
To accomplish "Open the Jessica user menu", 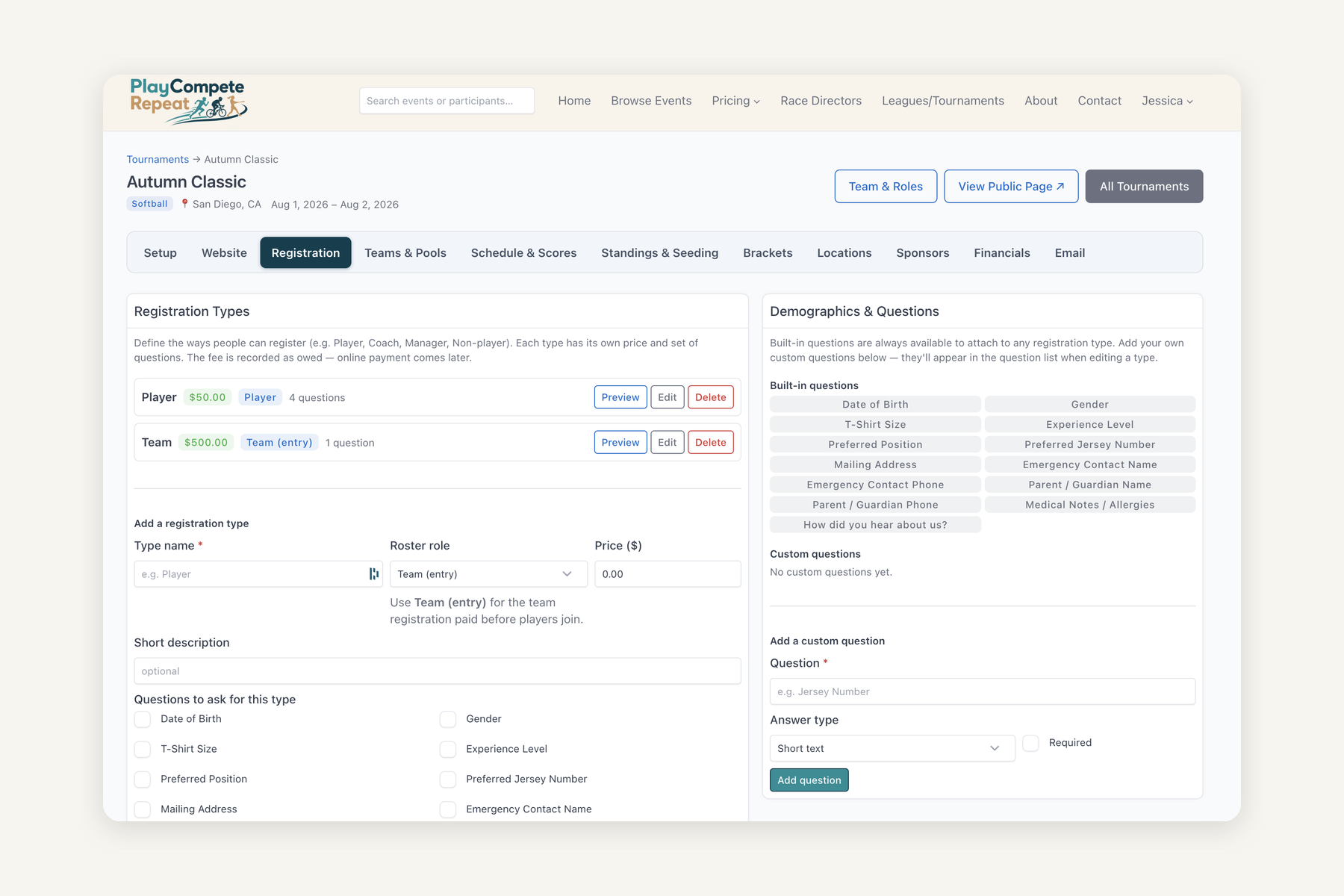I will pyautogui.click(x=1167, y=101).
